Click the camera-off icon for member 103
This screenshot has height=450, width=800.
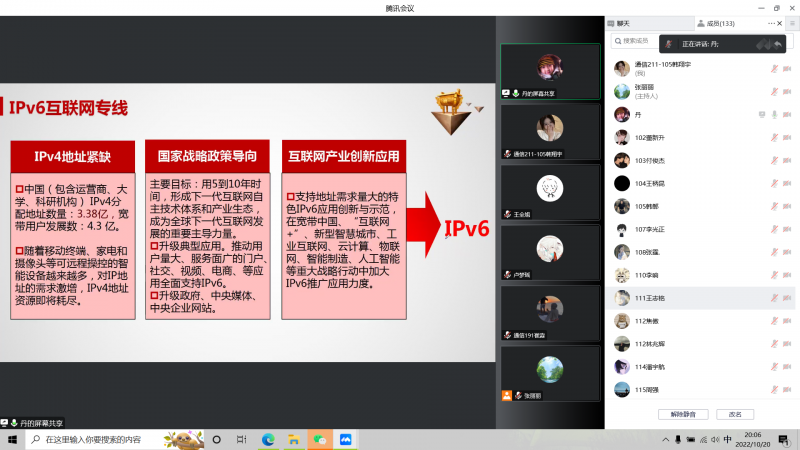tap(787, 161)
